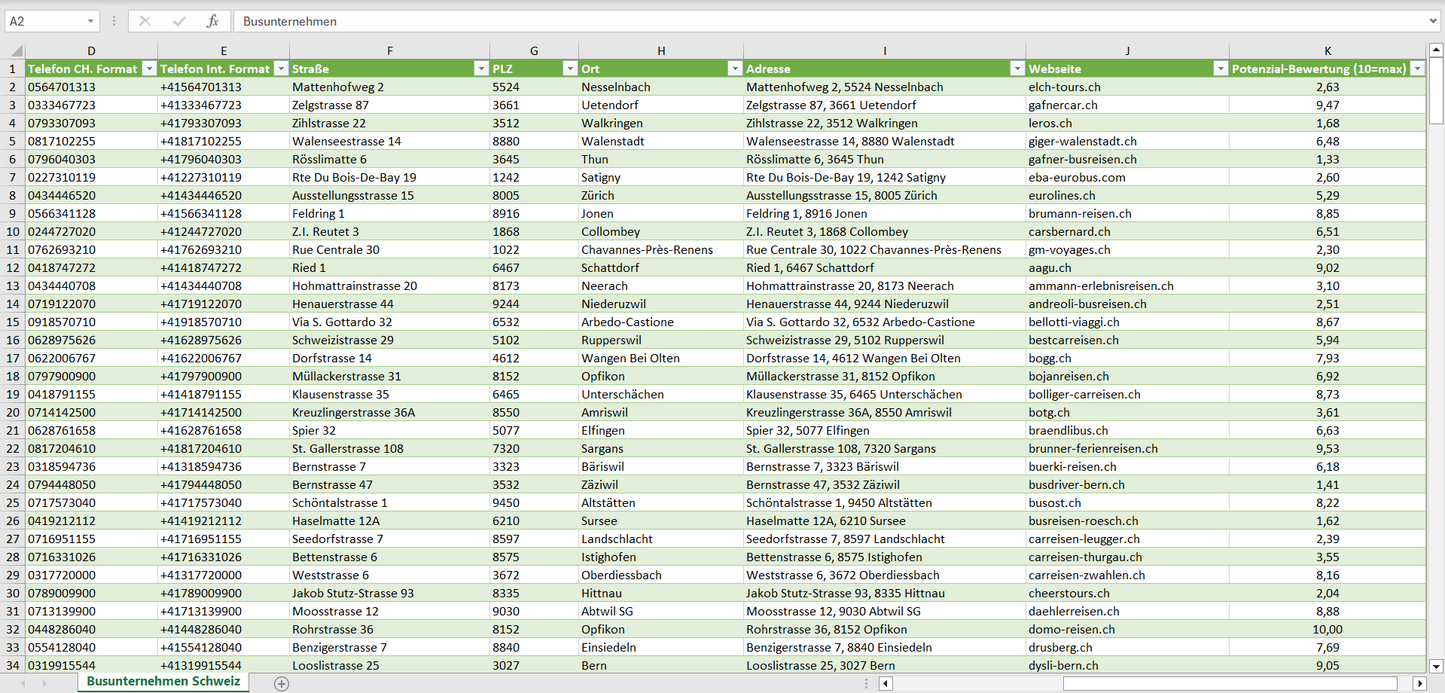Select row 12 header

[x=12, y=268]
